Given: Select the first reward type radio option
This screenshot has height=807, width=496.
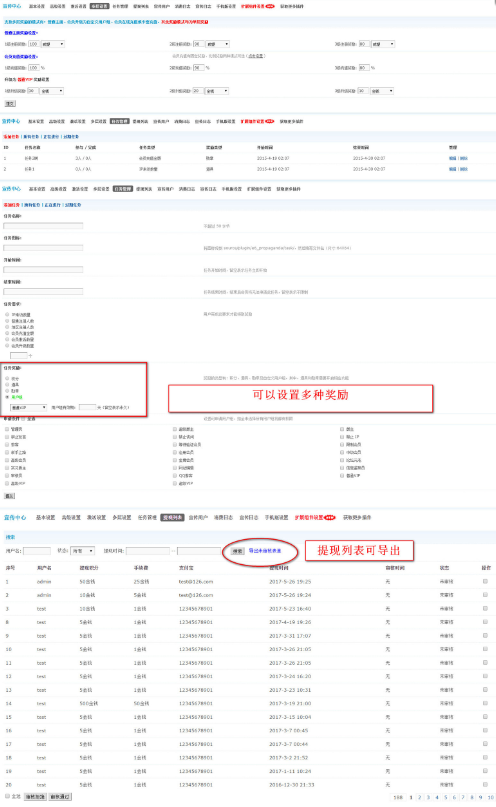Looking at the screenshot, I should pos(7,378).
